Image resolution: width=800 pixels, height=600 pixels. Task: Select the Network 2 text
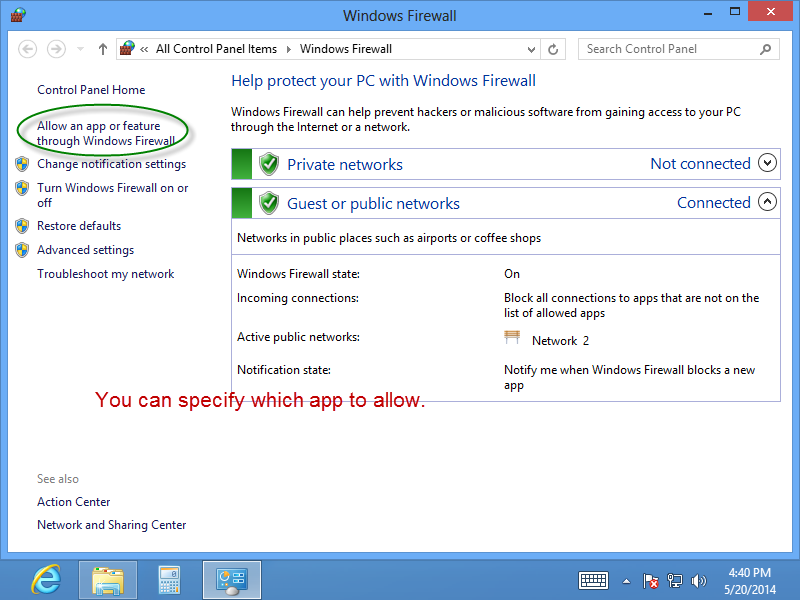point(560,341)
